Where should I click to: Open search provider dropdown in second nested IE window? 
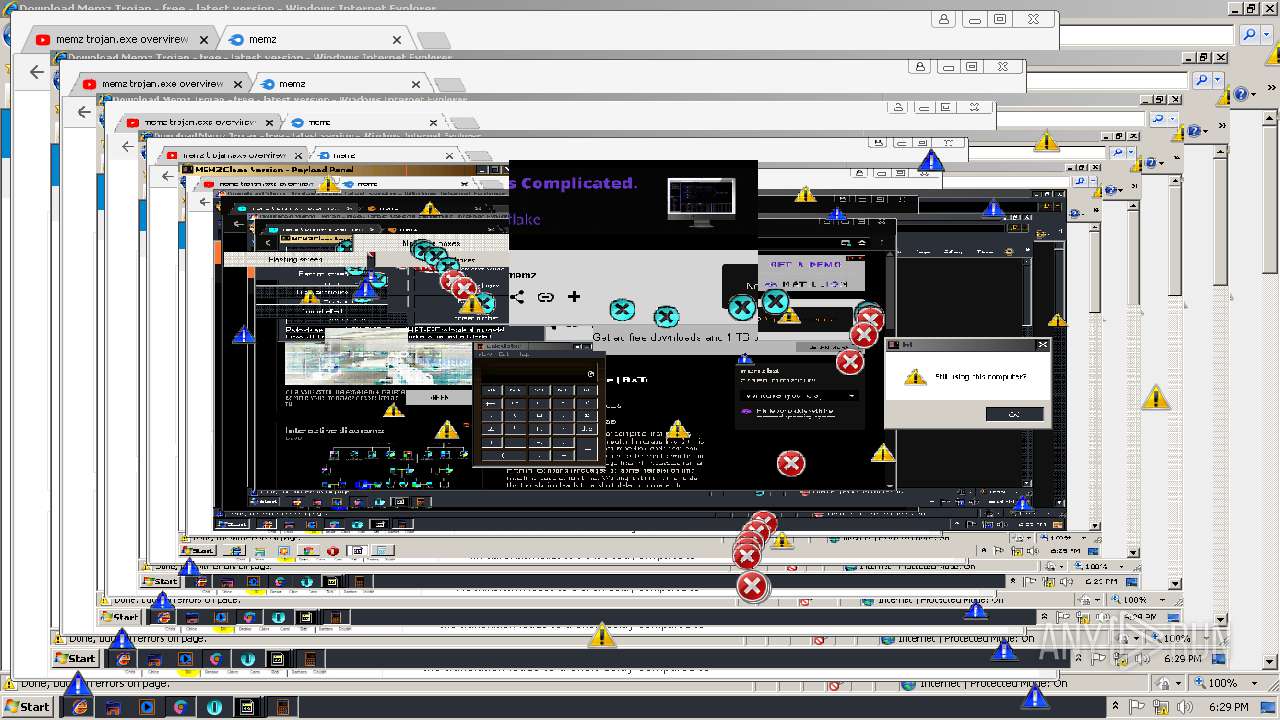1217,80
